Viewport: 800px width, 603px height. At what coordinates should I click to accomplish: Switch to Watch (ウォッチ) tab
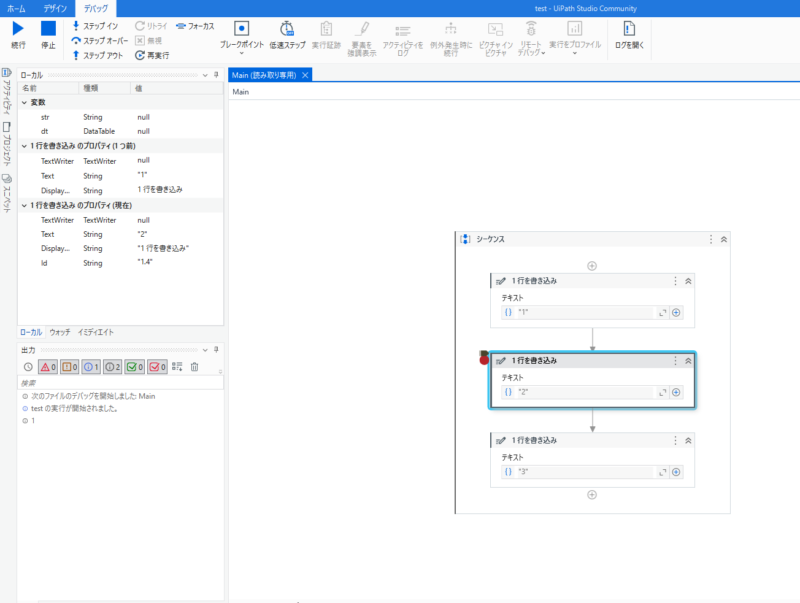tap(60, 332)
